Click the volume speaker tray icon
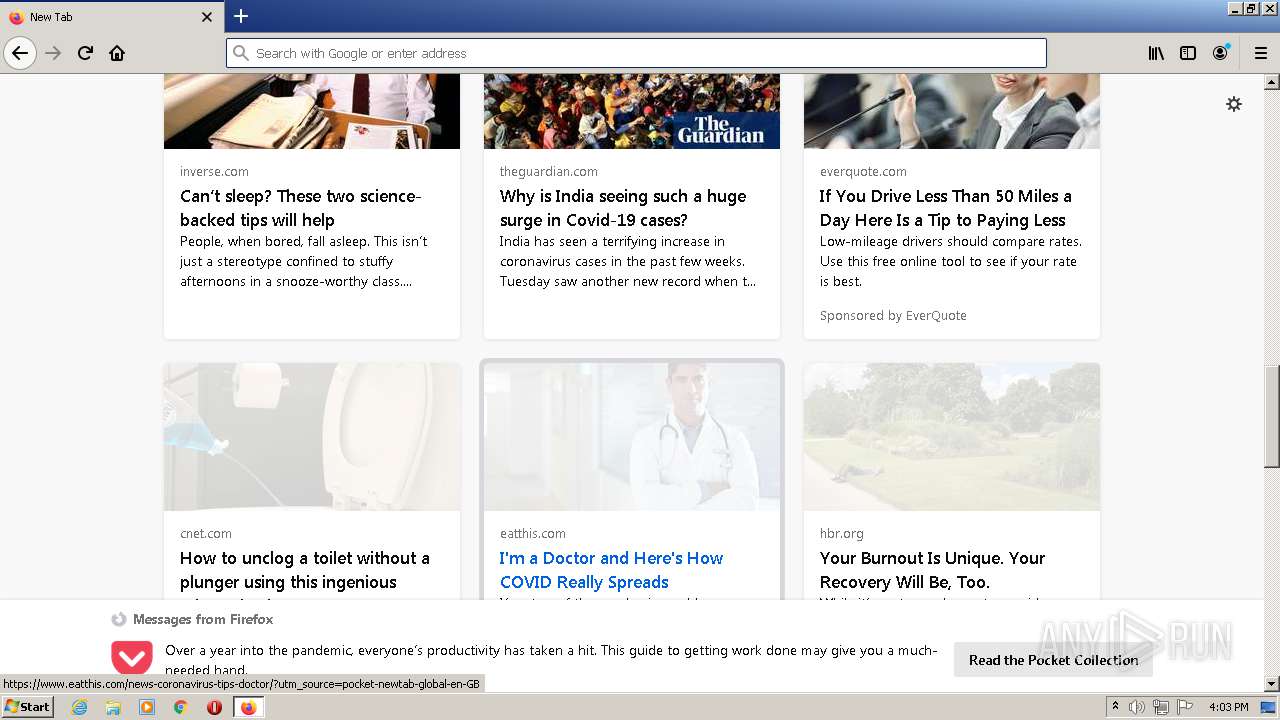This screenshot has height=720, width=1280. (x=1137, y=707)
